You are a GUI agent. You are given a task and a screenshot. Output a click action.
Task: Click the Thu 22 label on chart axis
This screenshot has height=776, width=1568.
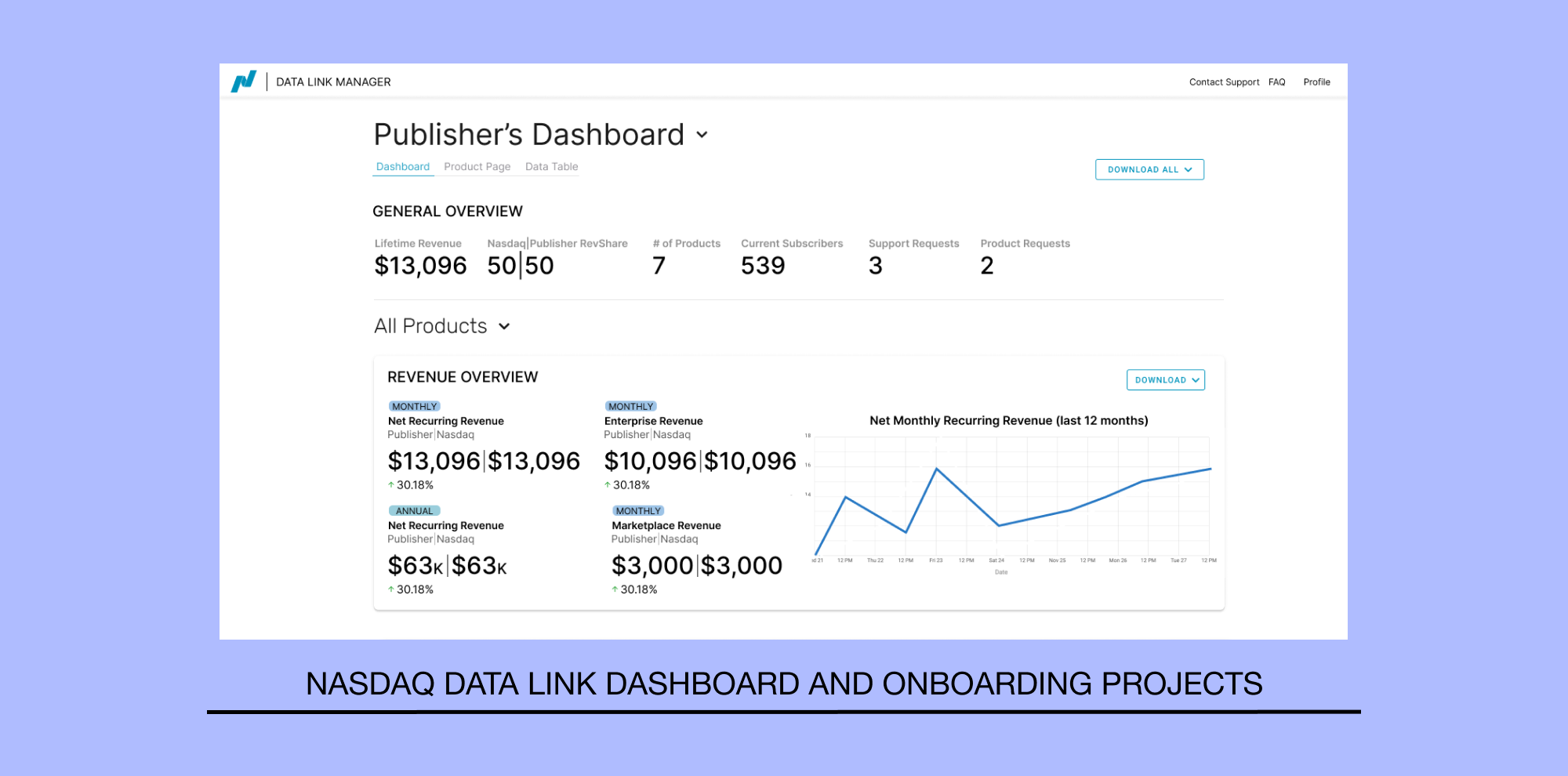click(875, 560)
